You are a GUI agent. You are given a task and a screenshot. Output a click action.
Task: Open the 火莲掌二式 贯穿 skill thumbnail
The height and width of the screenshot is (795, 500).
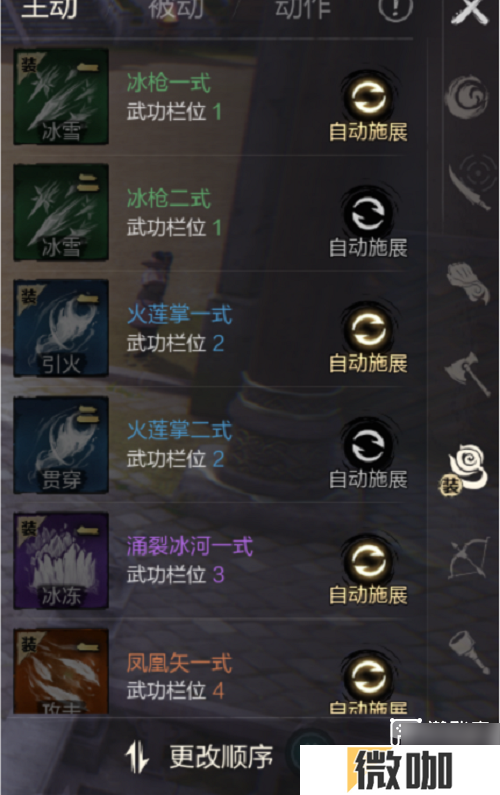(61, 445)
